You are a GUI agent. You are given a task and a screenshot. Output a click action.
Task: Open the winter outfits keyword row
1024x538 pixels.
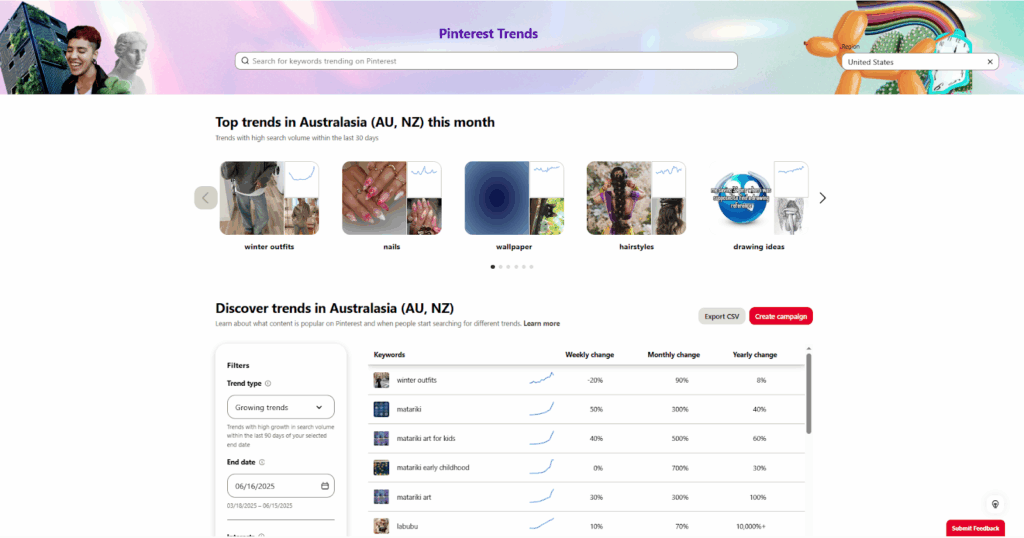586,380
